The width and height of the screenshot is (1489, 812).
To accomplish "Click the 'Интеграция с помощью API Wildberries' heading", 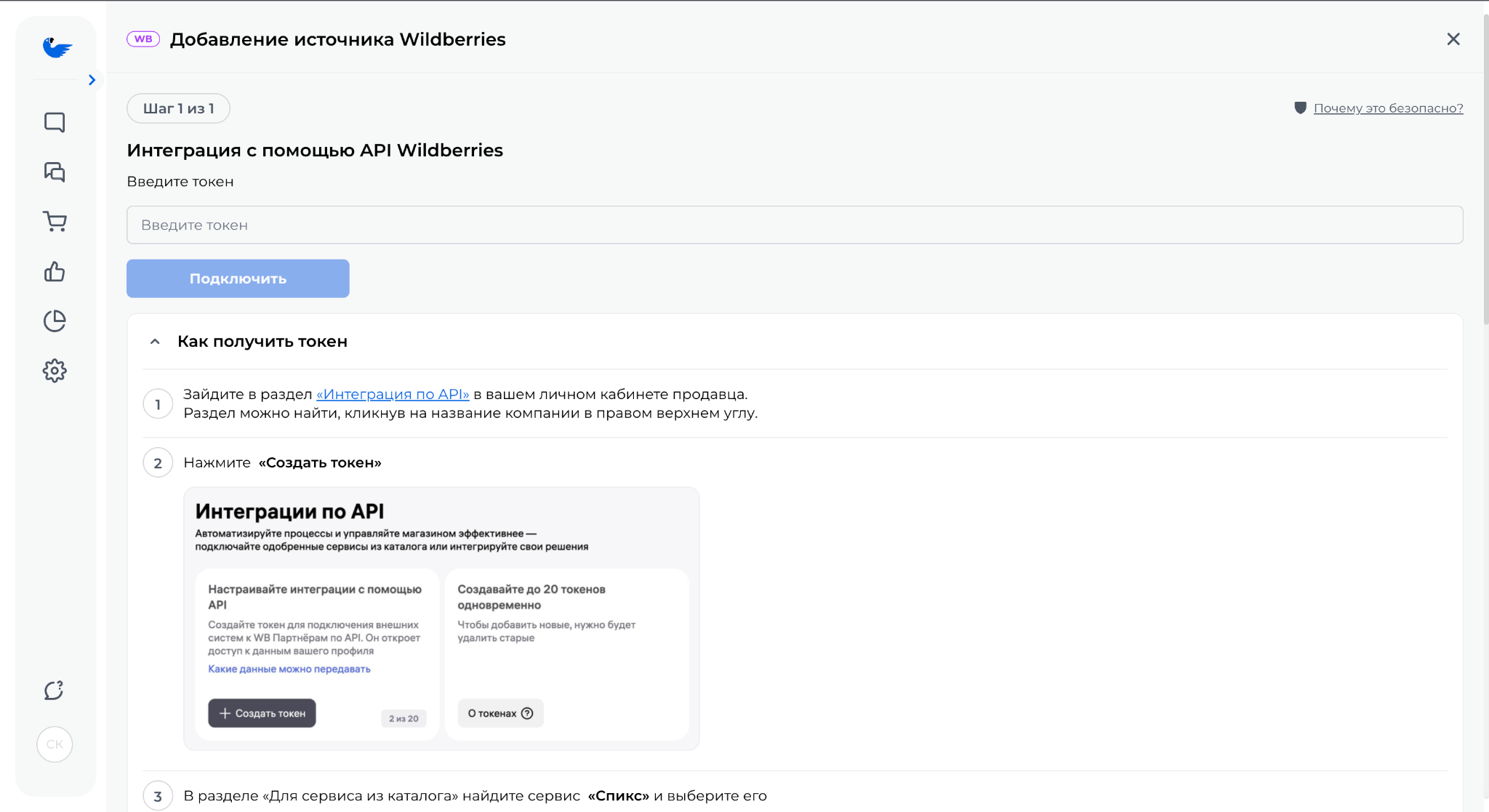I will (x=315, y=150).
